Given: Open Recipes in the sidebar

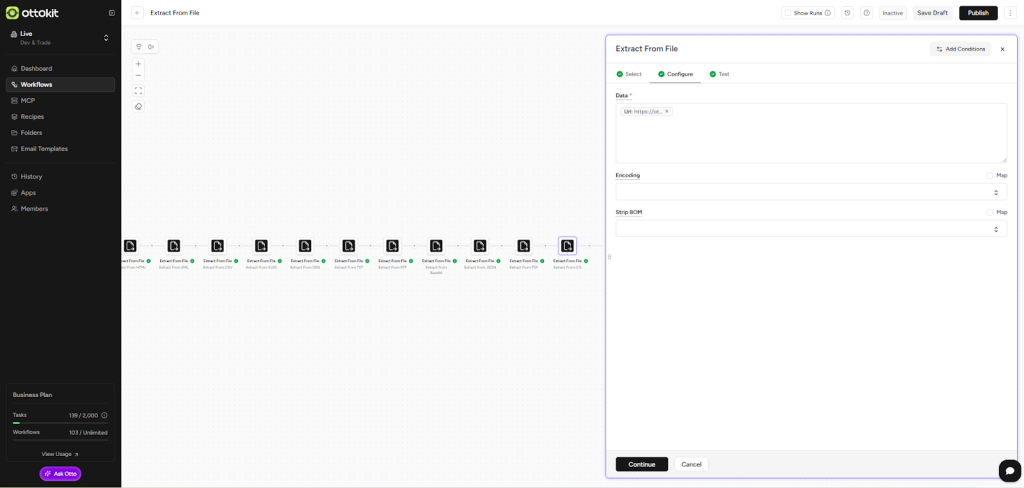Looking at the screenshot, I should 32,117.
